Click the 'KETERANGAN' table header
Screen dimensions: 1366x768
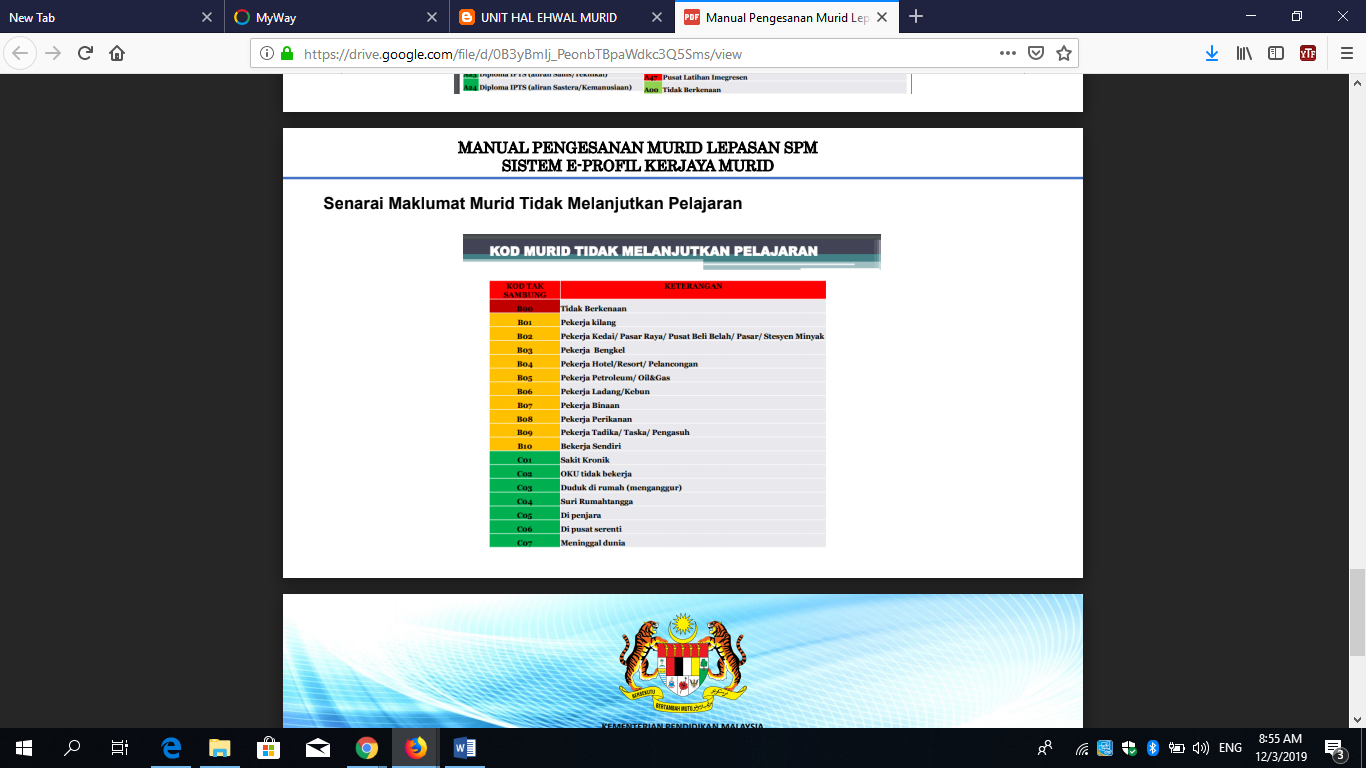tap(693, 287)
